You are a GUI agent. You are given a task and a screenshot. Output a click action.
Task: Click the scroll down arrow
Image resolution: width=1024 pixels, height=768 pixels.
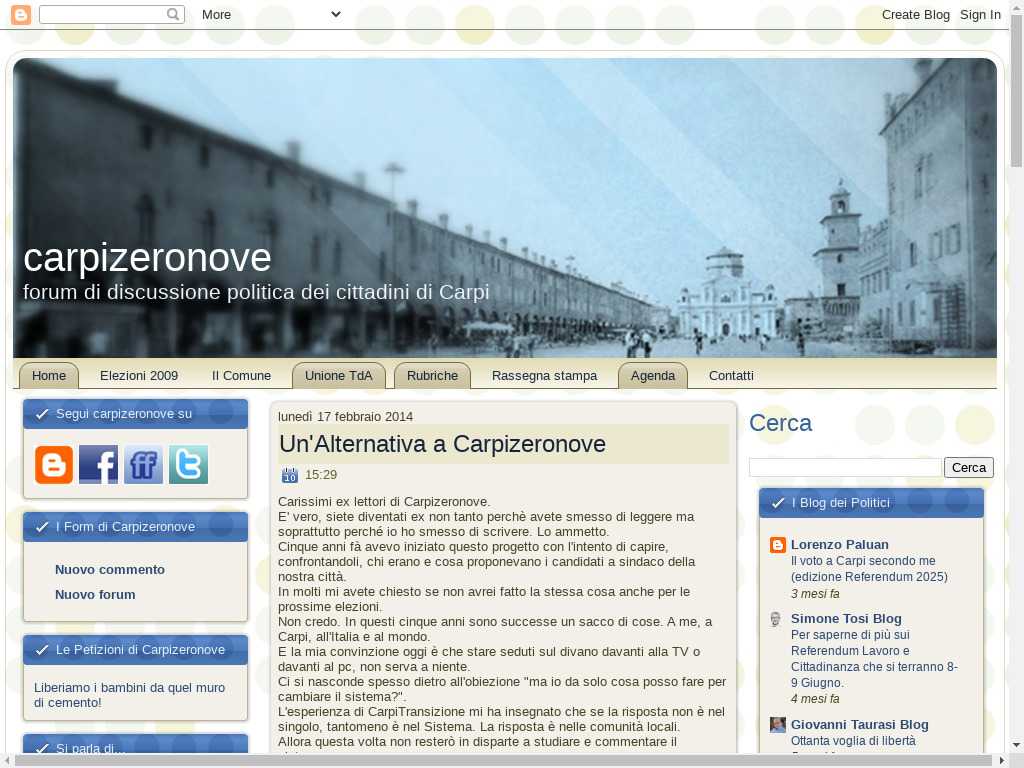tap(1016, 744)
